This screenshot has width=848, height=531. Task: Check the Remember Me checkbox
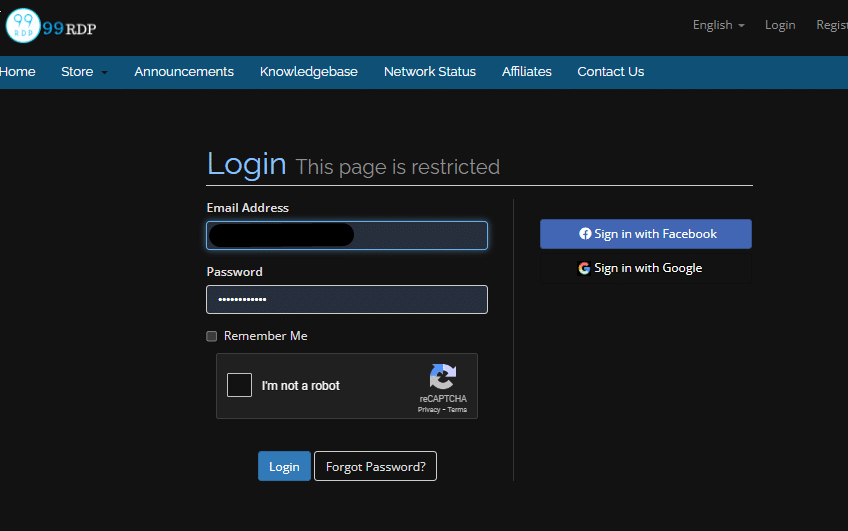coord(211,336)
